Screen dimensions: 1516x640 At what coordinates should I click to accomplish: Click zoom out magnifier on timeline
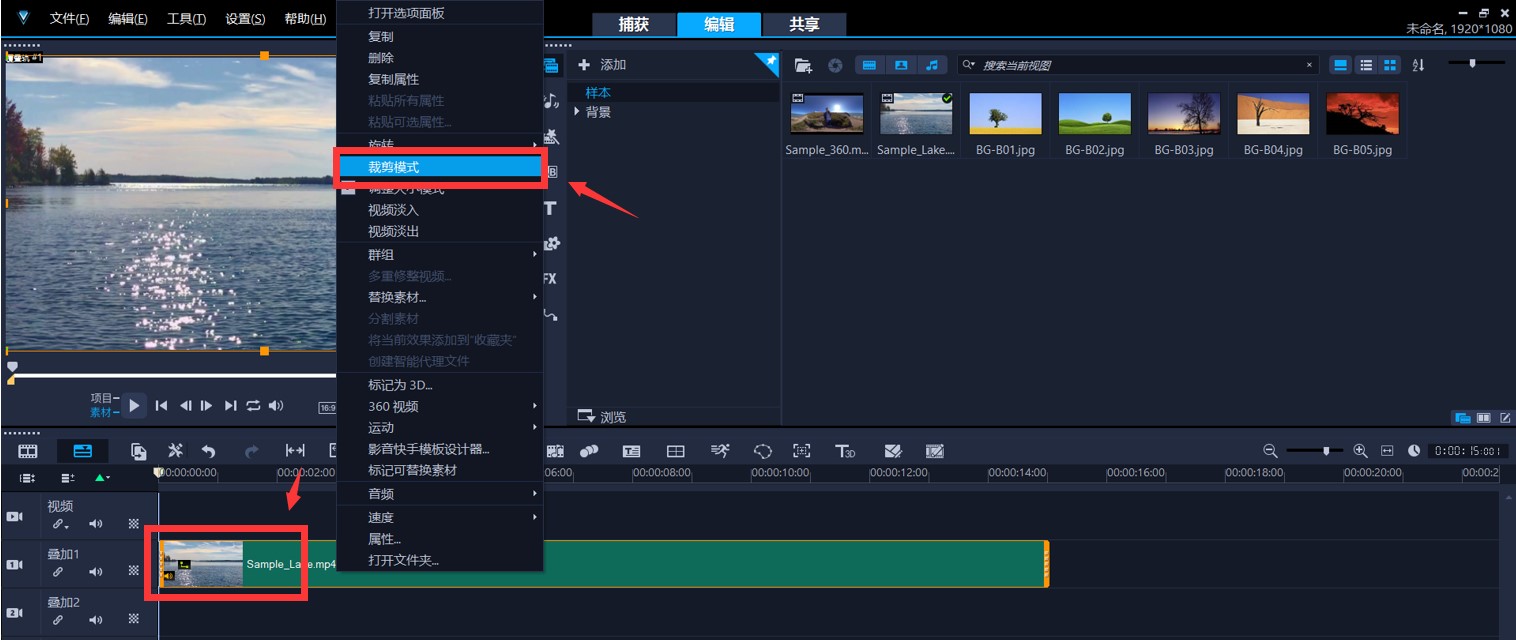point(1270,451)
